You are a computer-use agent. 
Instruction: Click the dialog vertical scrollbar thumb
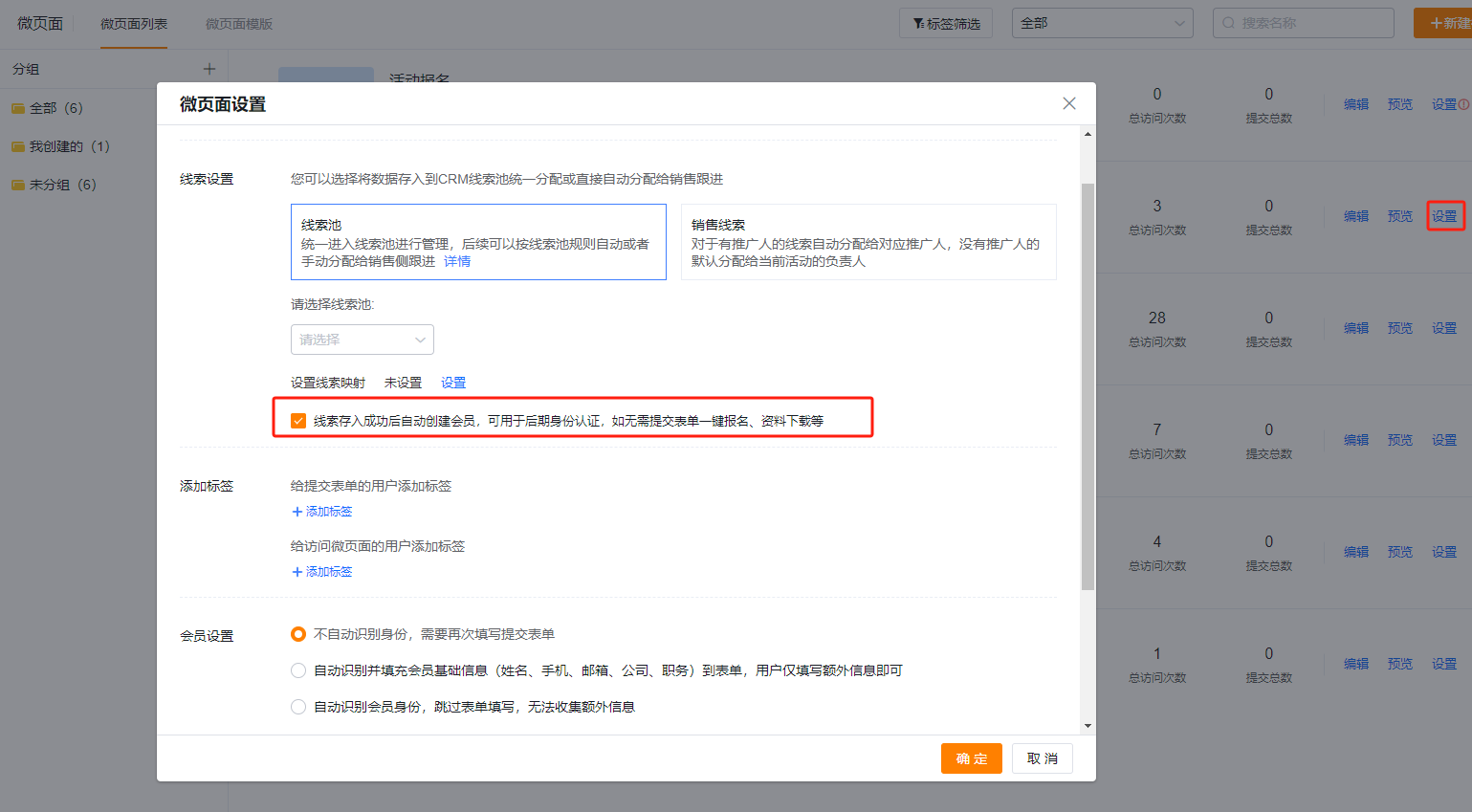pyautogui.click(x=1088, y=386)
